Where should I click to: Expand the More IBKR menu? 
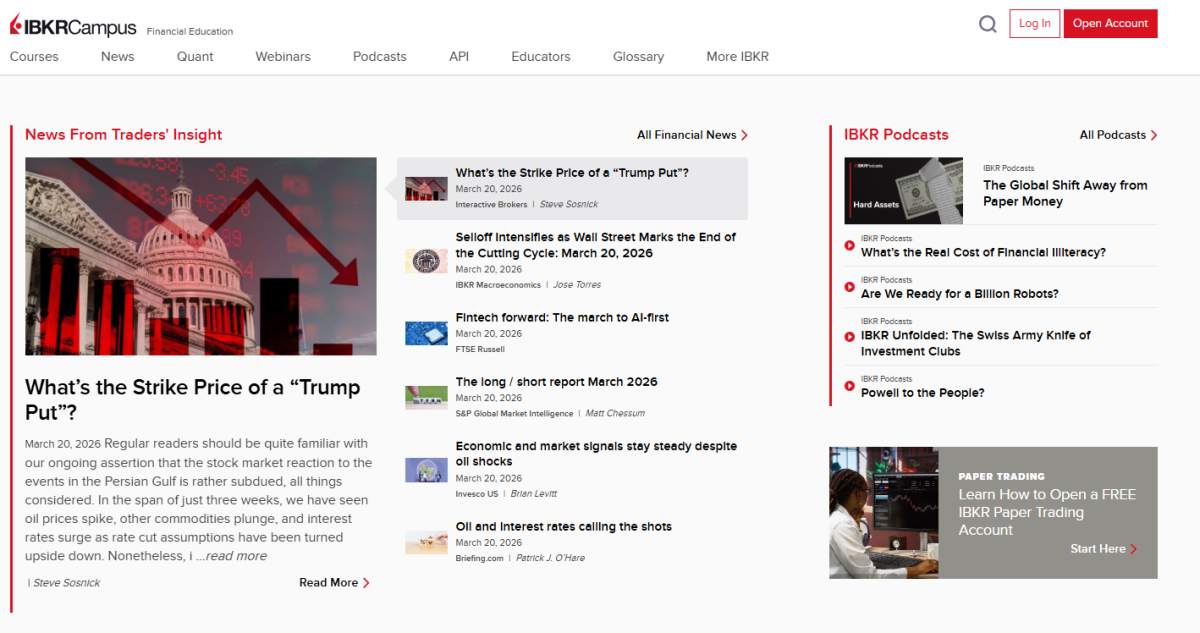[x=738, y=56]
